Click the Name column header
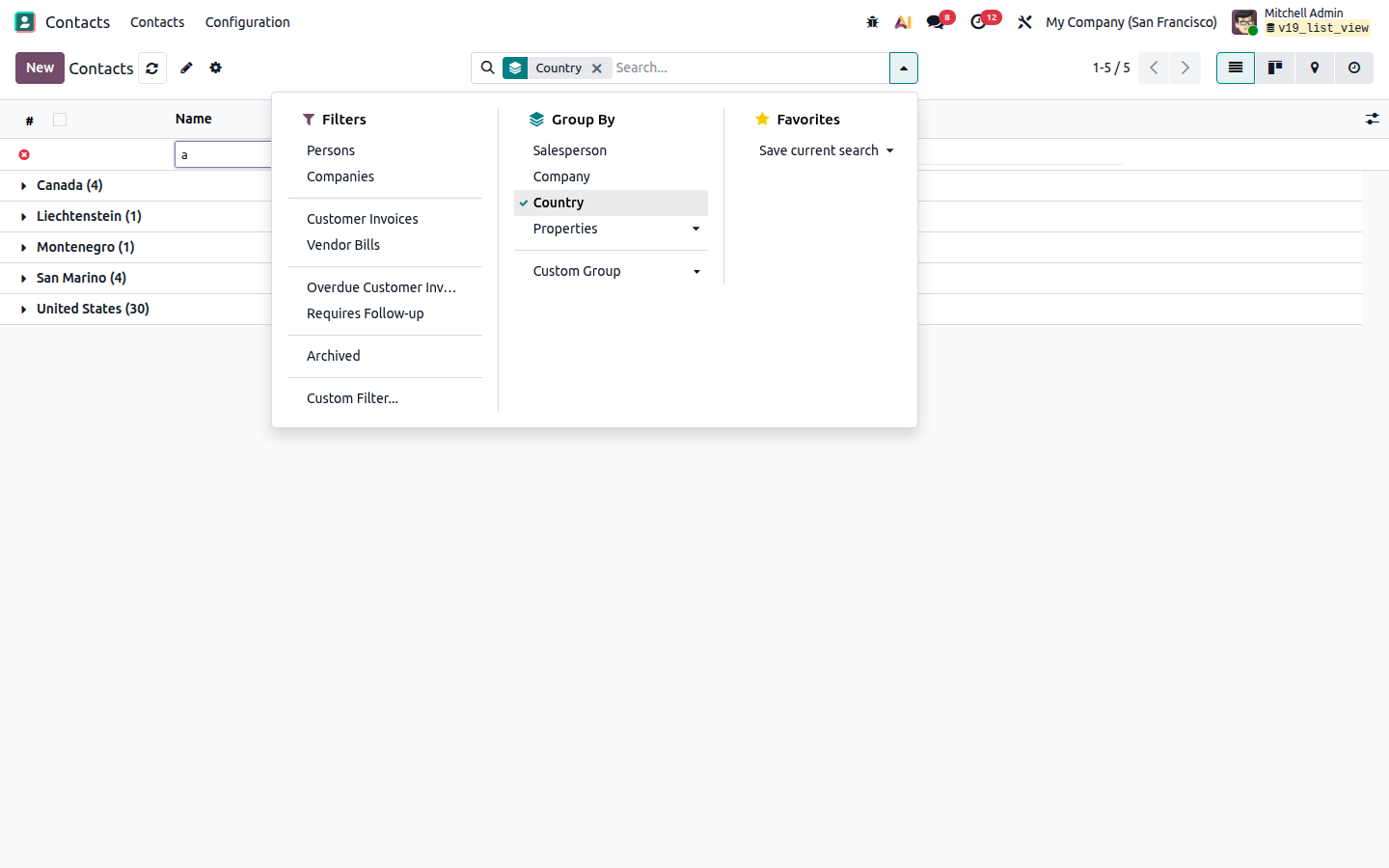 pos(193,119)
